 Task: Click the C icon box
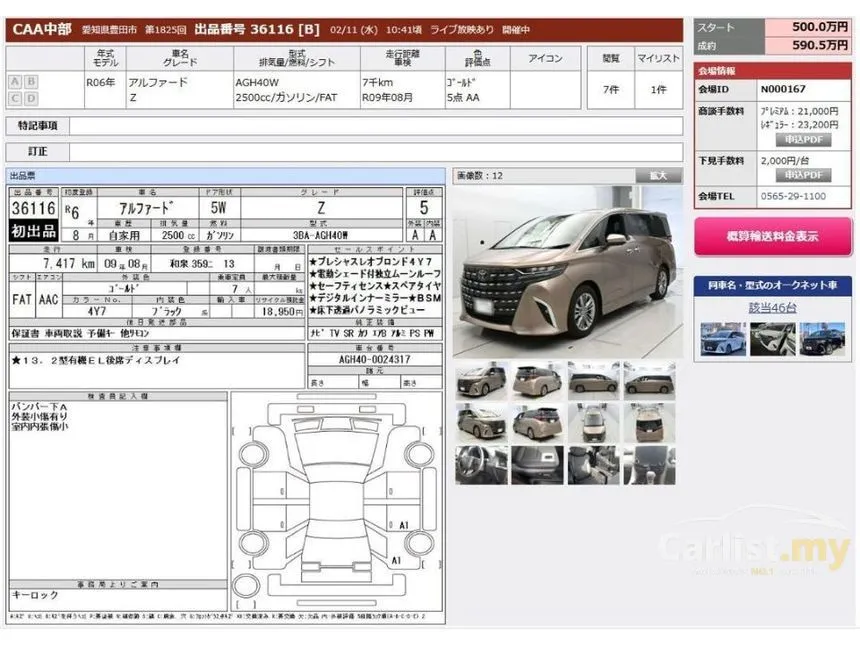[15, 98]
